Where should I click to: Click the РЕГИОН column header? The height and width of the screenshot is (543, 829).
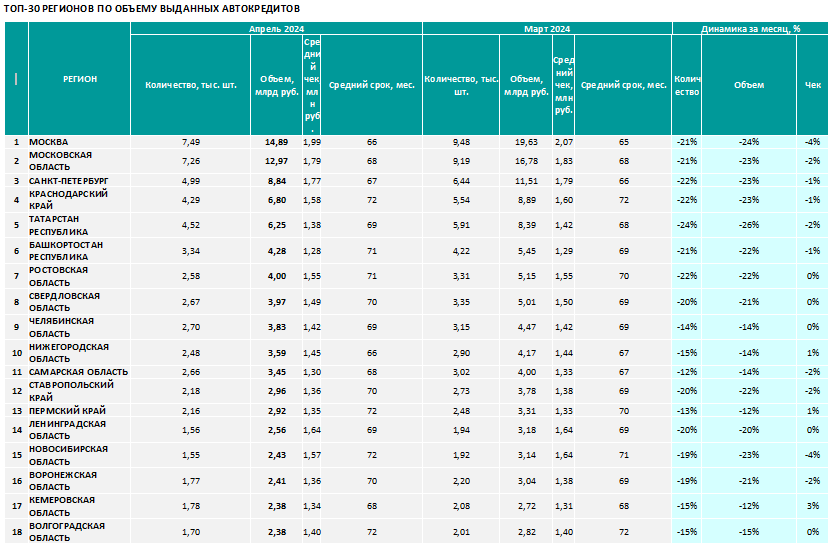click(x=80, y=79)
